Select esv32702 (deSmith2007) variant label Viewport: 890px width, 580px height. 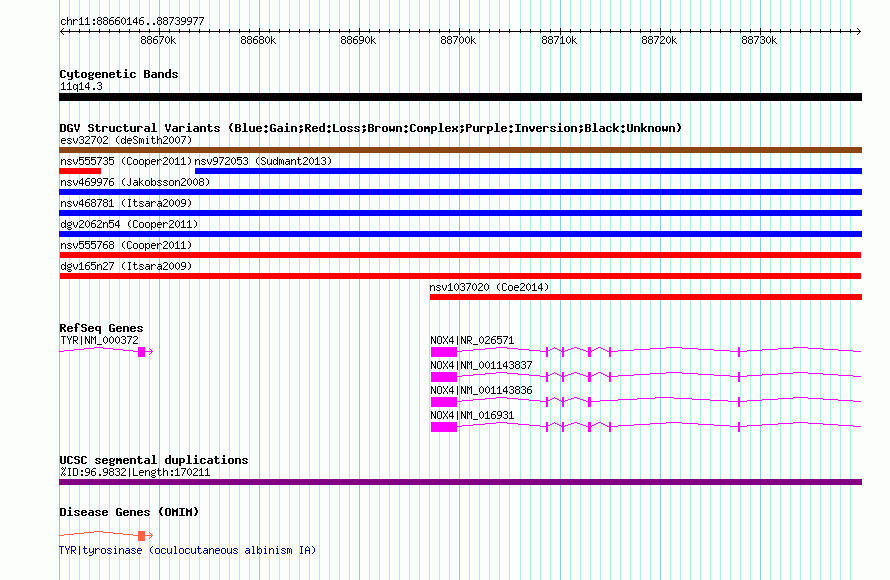click(126, 140)
